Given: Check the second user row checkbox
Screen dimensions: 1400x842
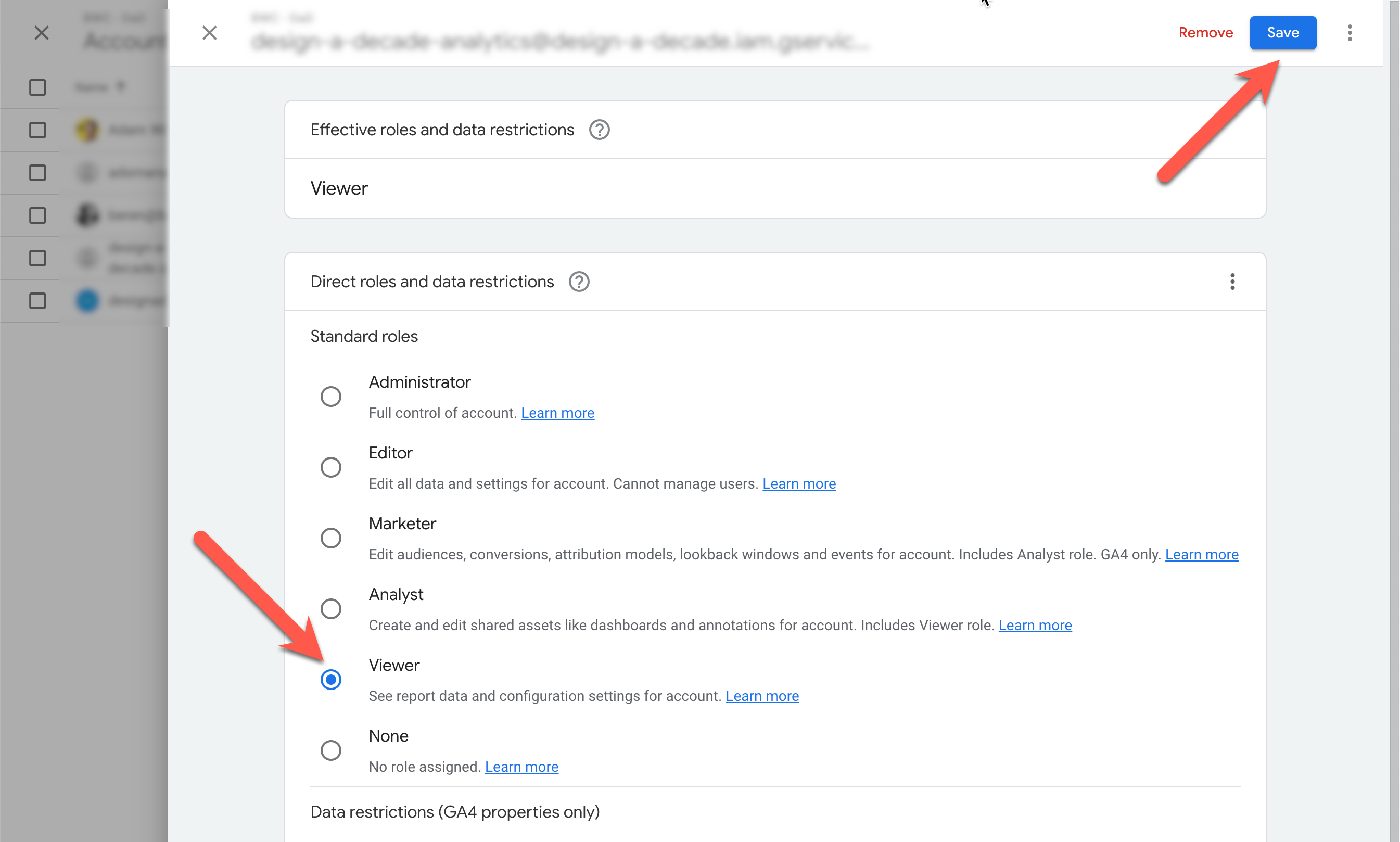Looking at the screenshot, I should pyautogui.click(x=37, y=172).
